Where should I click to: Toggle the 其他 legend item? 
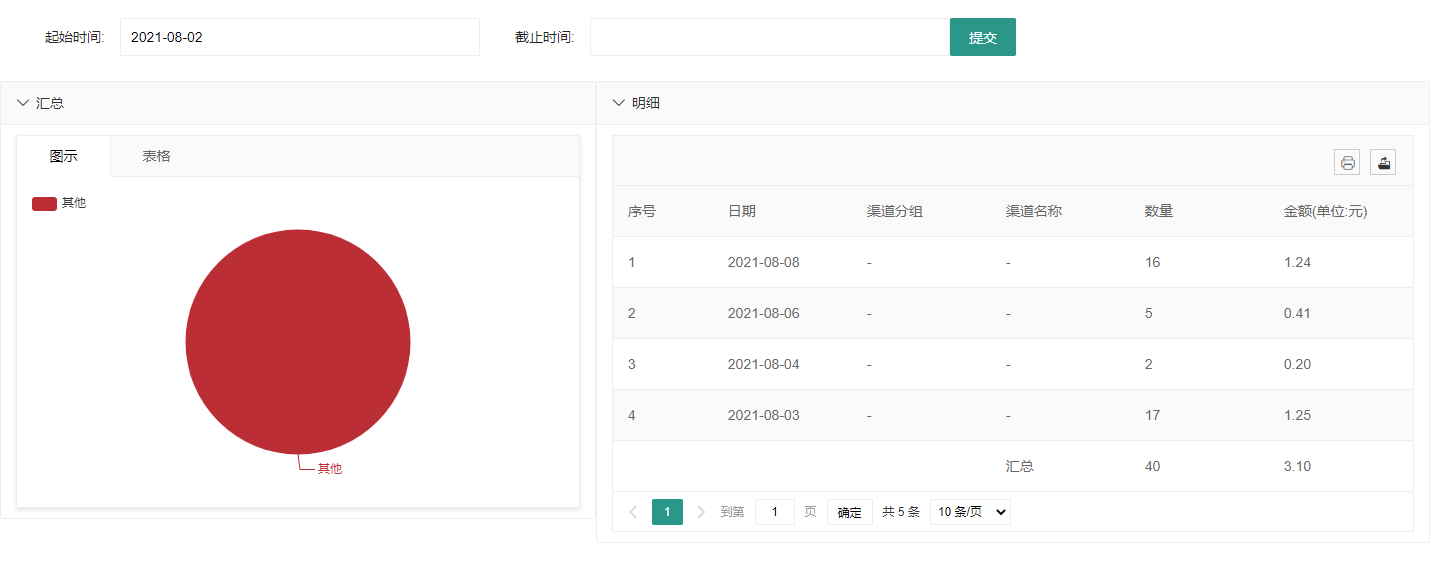[59, 203]
